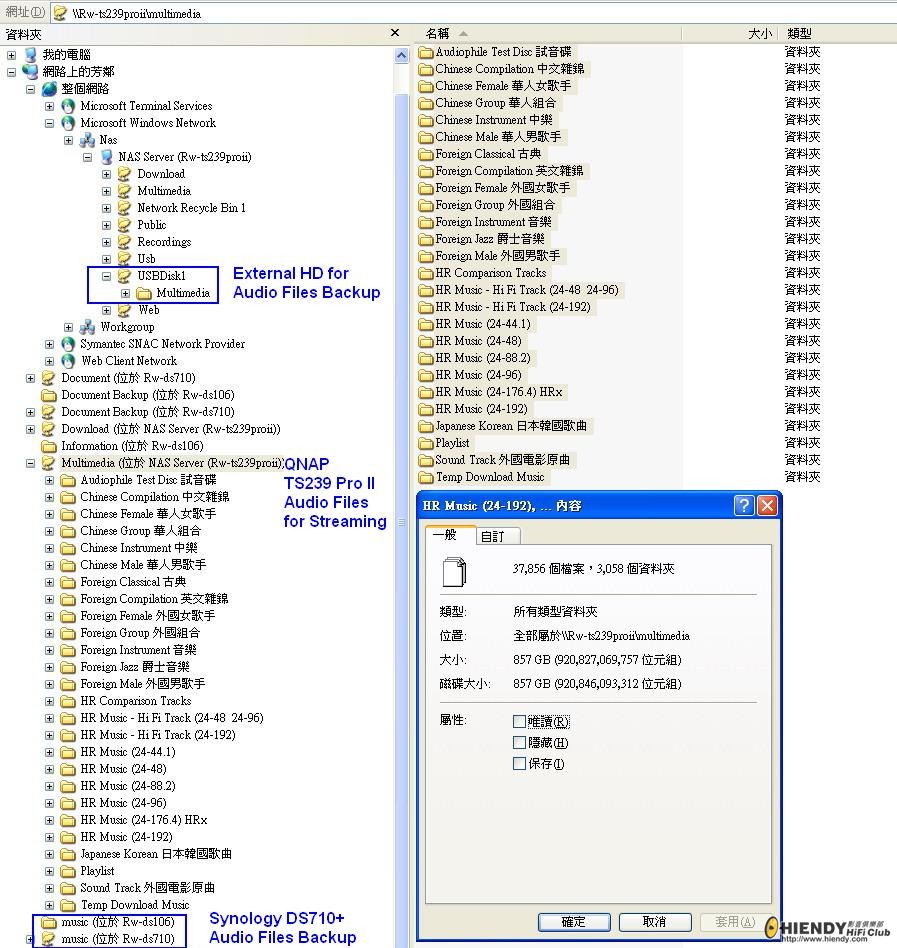The height and width of the screenshot is (948, 897).
Task: Collapse the Network Neighborhood node
Action: (11, 72)
